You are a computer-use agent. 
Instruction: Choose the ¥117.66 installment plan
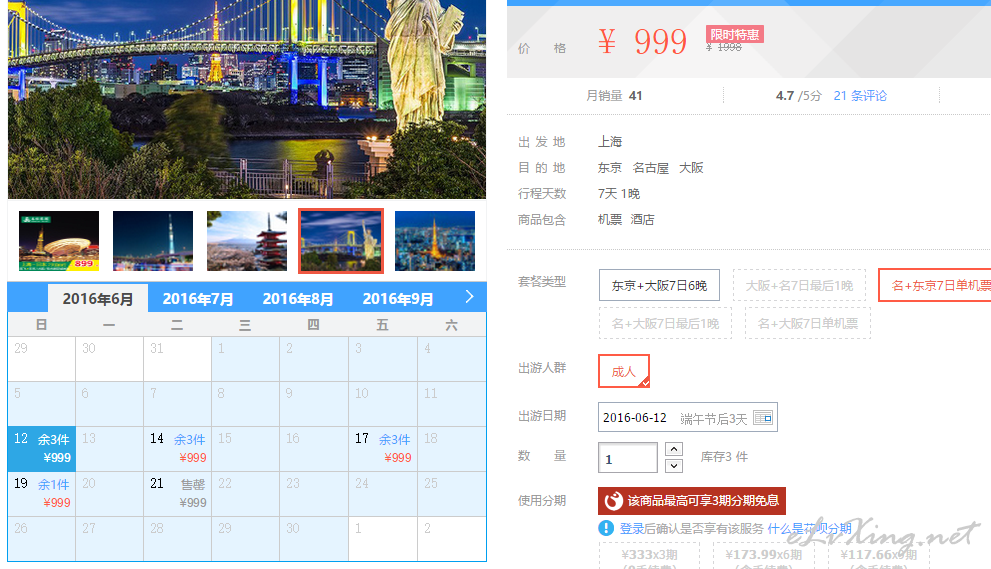pyautogui.click(x=878, y=555)
